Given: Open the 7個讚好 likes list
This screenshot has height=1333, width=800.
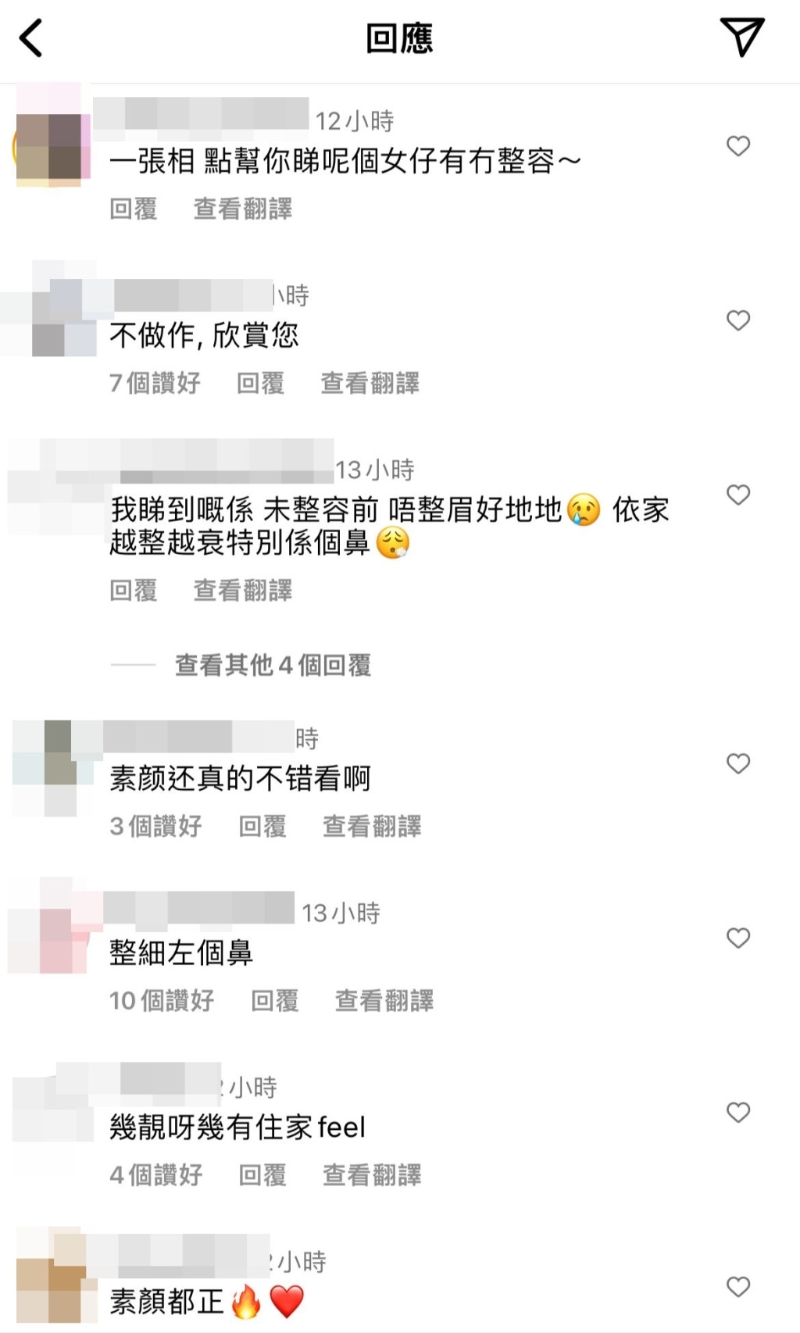Looking at the screenshot, I should (x=155, y=383).
